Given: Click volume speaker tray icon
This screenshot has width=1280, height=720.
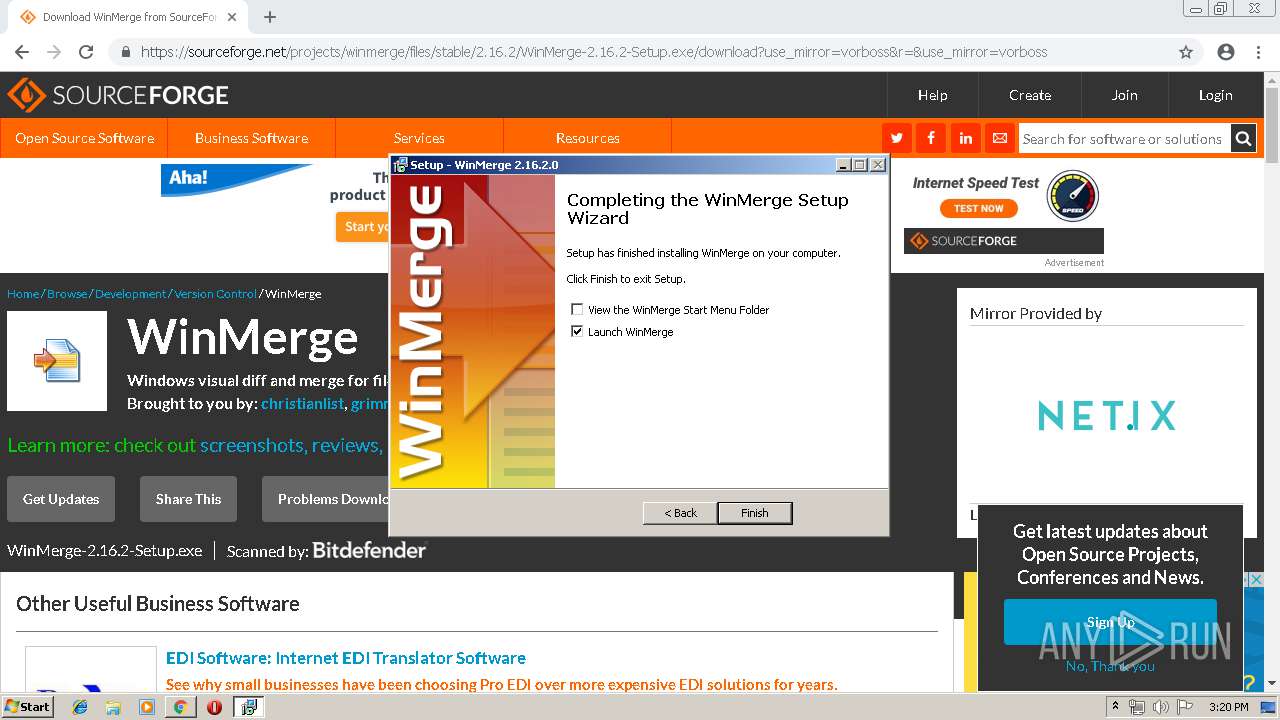Looking at the screenshot, I should [x=1160, y=707].
